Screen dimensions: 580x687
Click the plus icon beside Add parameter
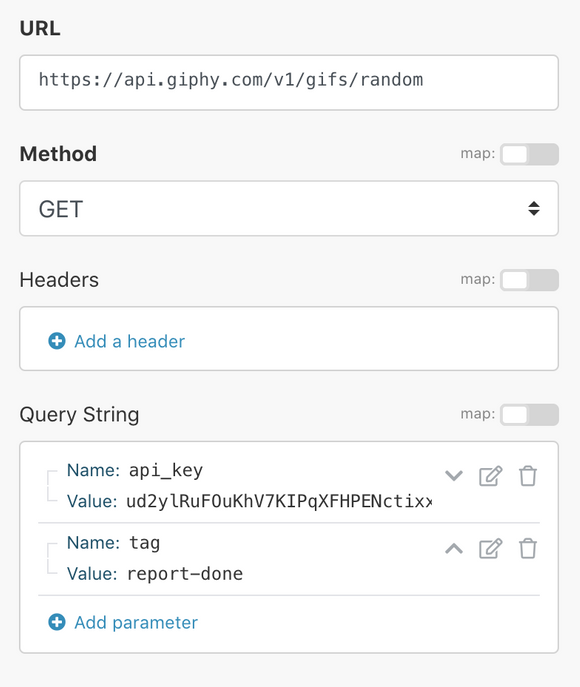57,622
